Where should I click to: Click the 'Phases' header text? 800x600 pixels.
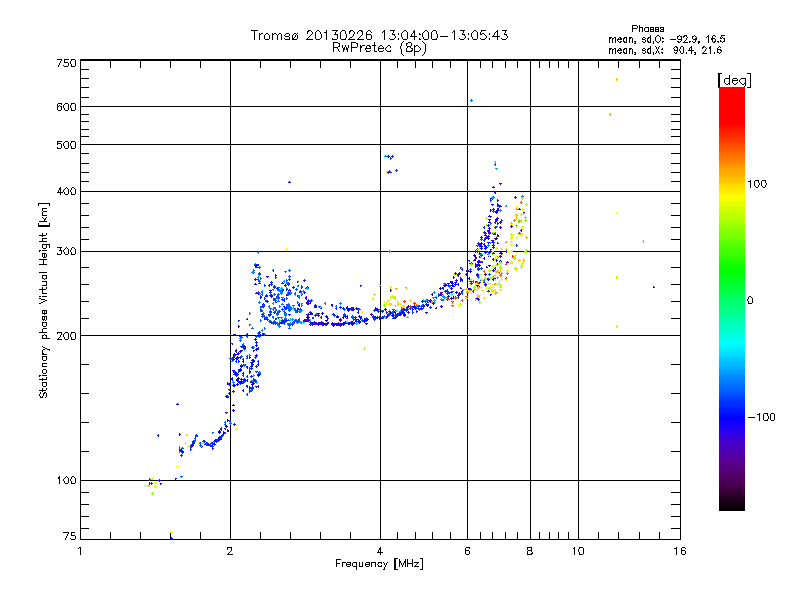click(x=647, y=29)
